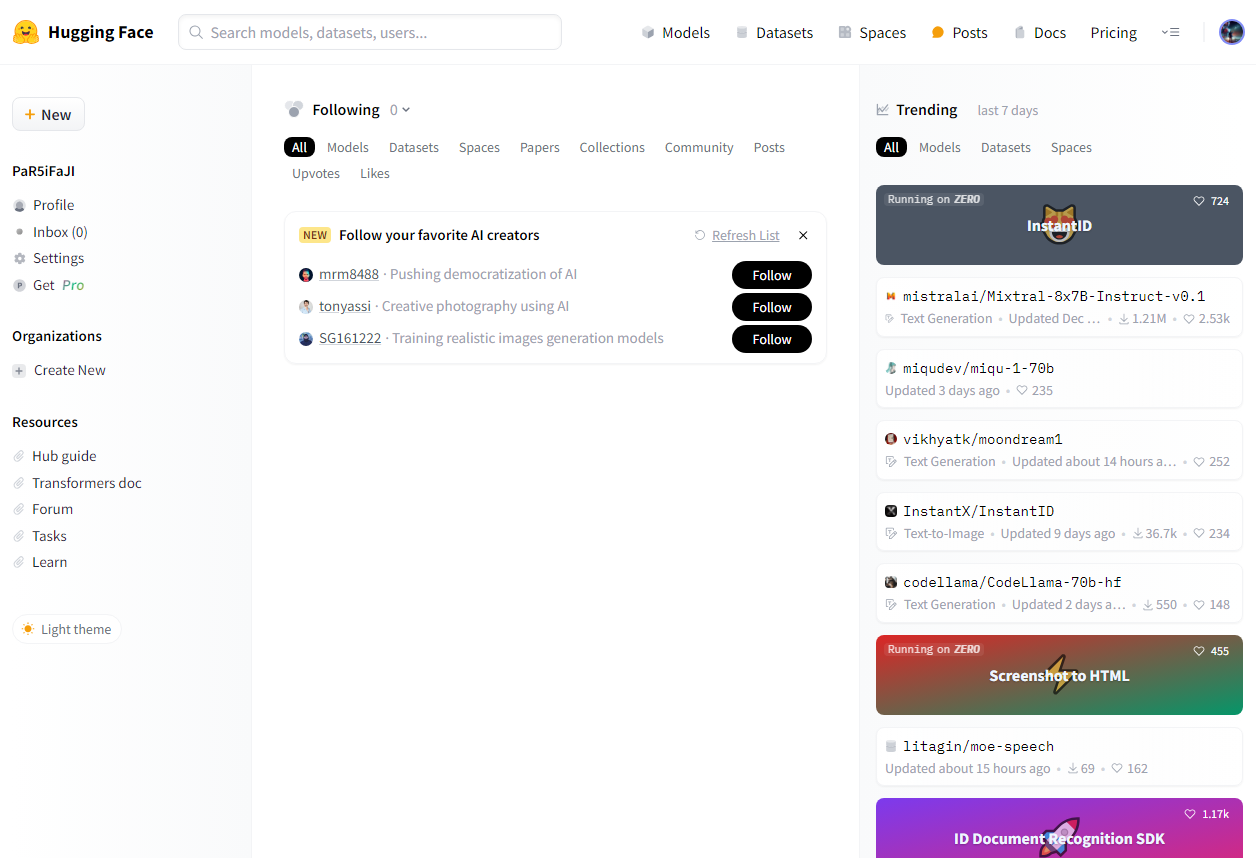Click the Settings gear icon

(x=19, y=258)
